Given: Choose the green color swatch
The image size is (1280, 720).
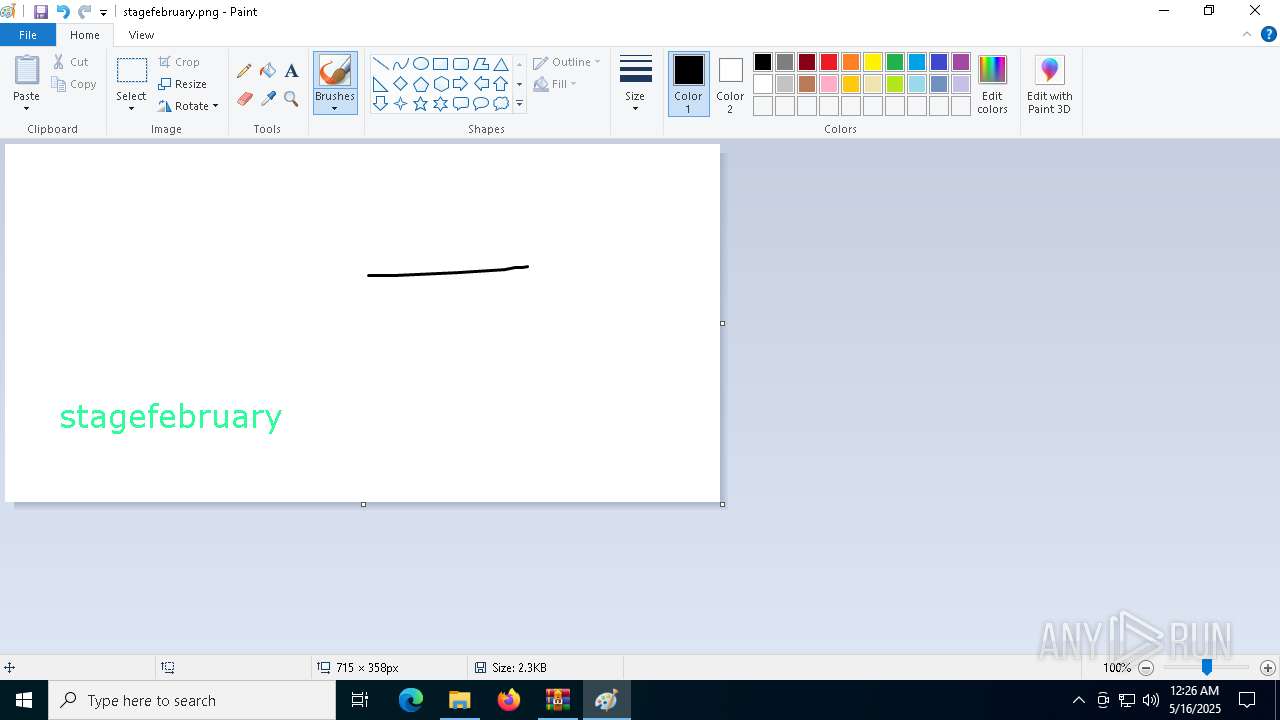Looking at the screenshot, I should coord(895,62).
